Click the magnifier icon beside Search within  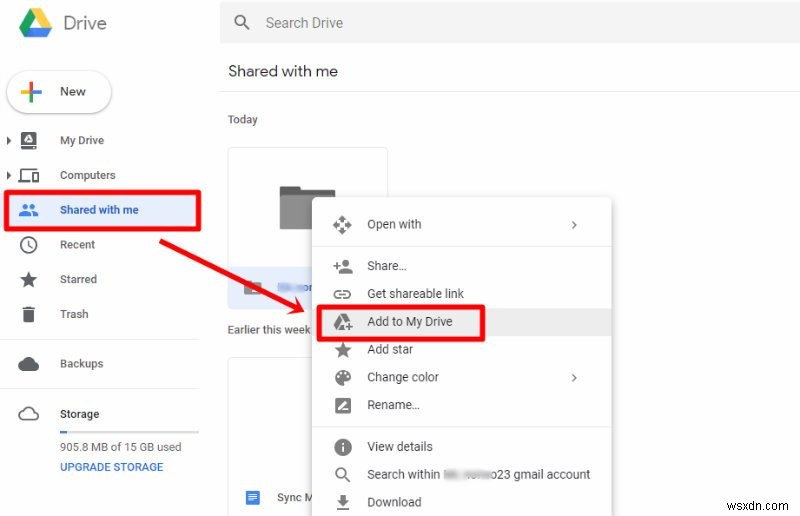pyautogui.click(x=343, y=475)
